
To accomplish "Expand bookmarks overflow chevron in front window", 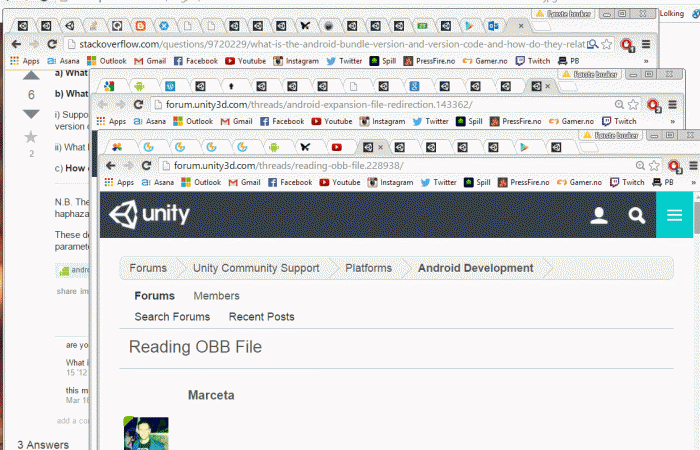I will pos(693,183).
